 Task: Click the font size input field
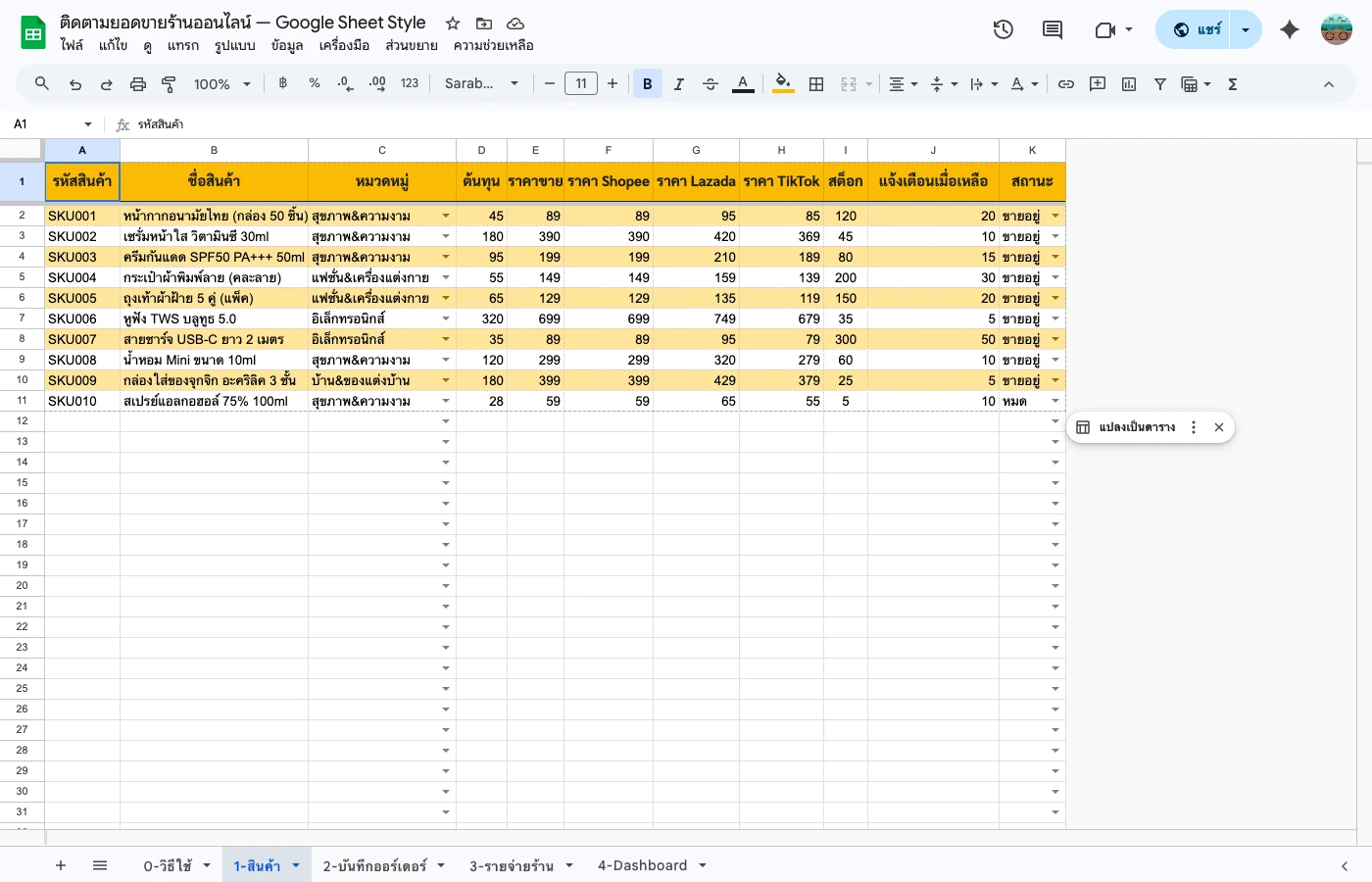click(x=581, y=84)
